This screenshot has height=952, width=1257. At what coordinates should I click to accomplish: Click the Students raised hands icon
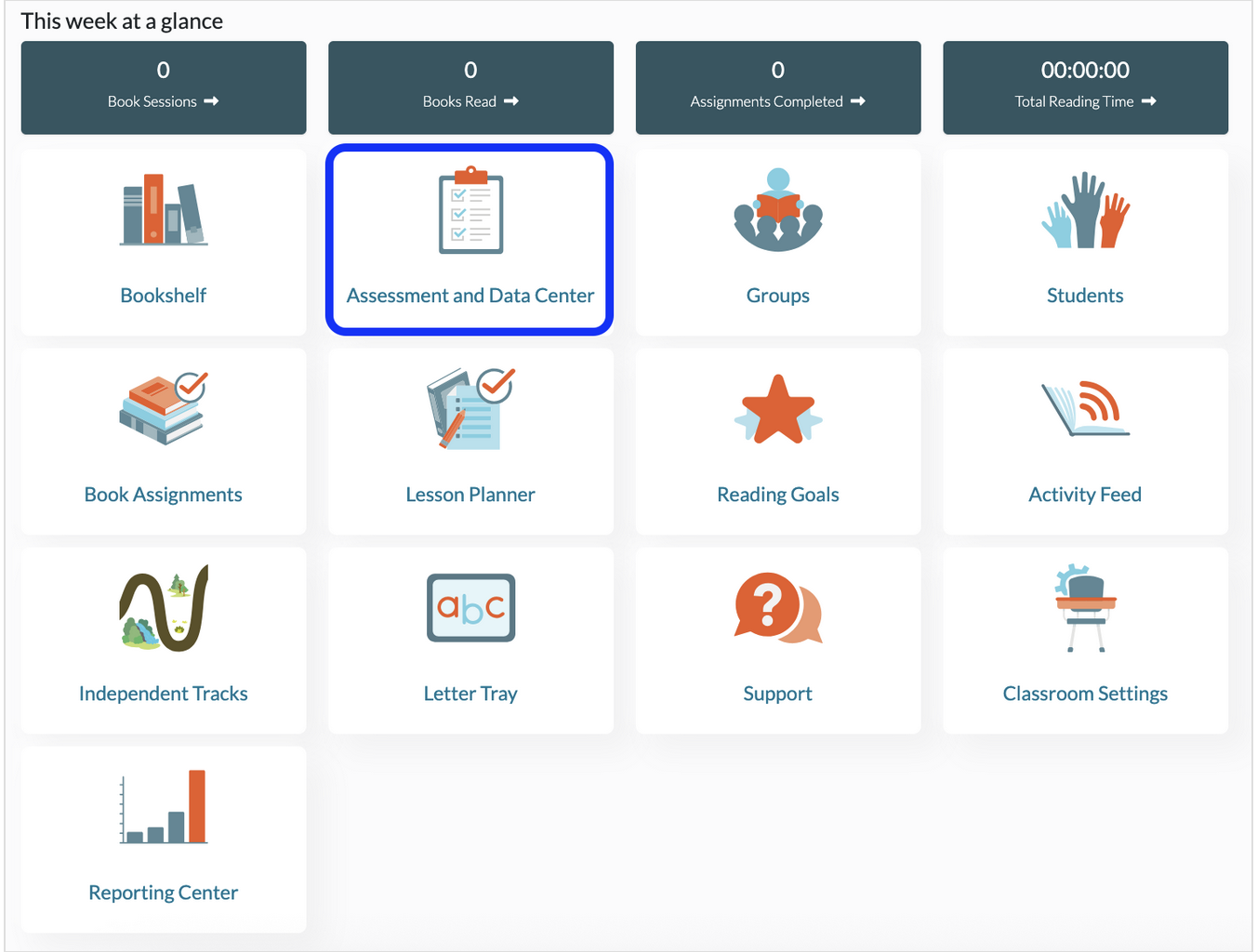coord(1085,209)
